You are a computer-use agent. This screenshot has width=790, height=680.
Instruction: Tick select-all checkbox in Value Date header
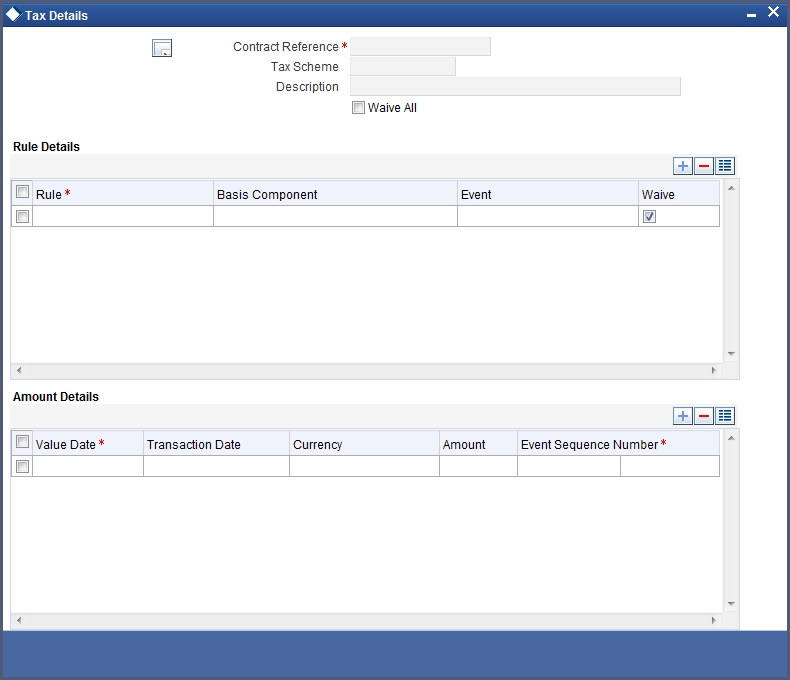[x=22, y=442]
